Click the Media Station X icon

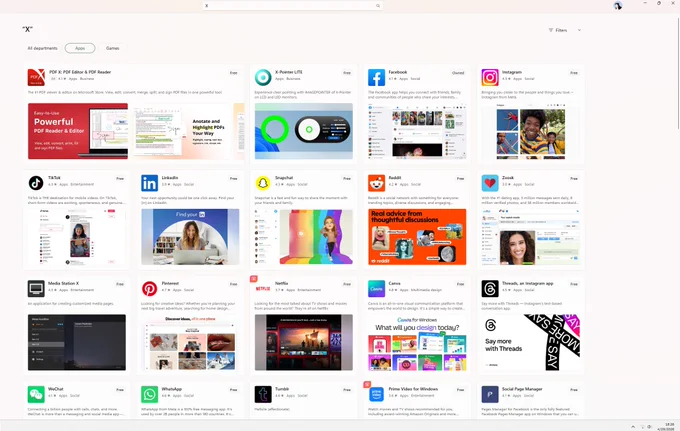36,288
